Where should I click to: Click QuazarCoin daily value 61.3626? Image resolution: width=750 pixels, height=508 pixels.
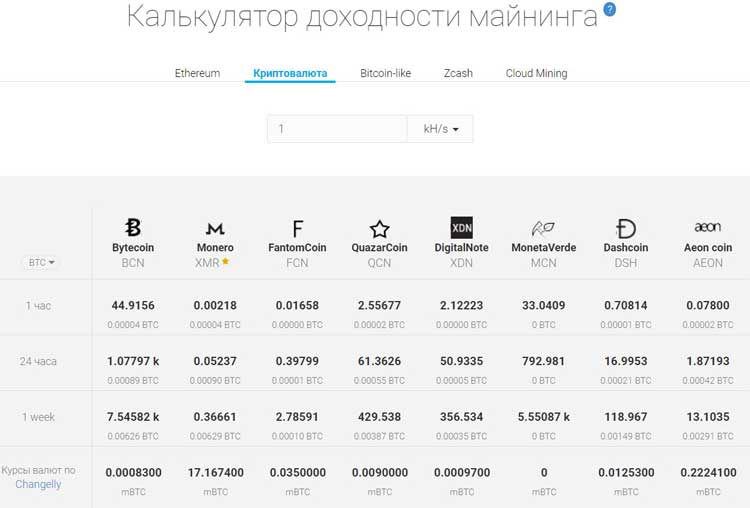[x=379, y=361]
